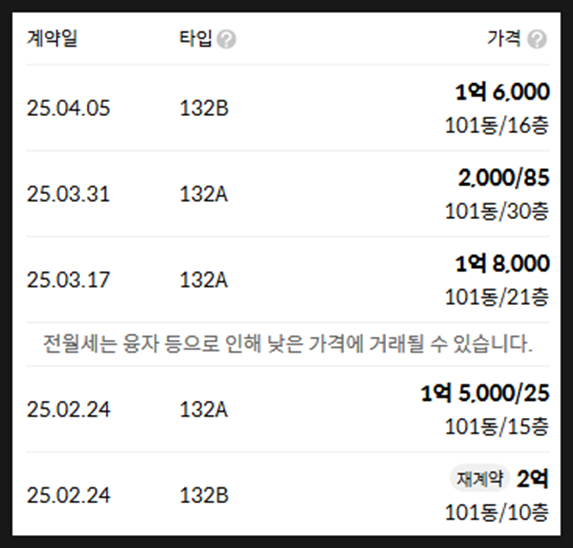
Task: Click the 2,000/85 price
Action: (x=504, y=178)
